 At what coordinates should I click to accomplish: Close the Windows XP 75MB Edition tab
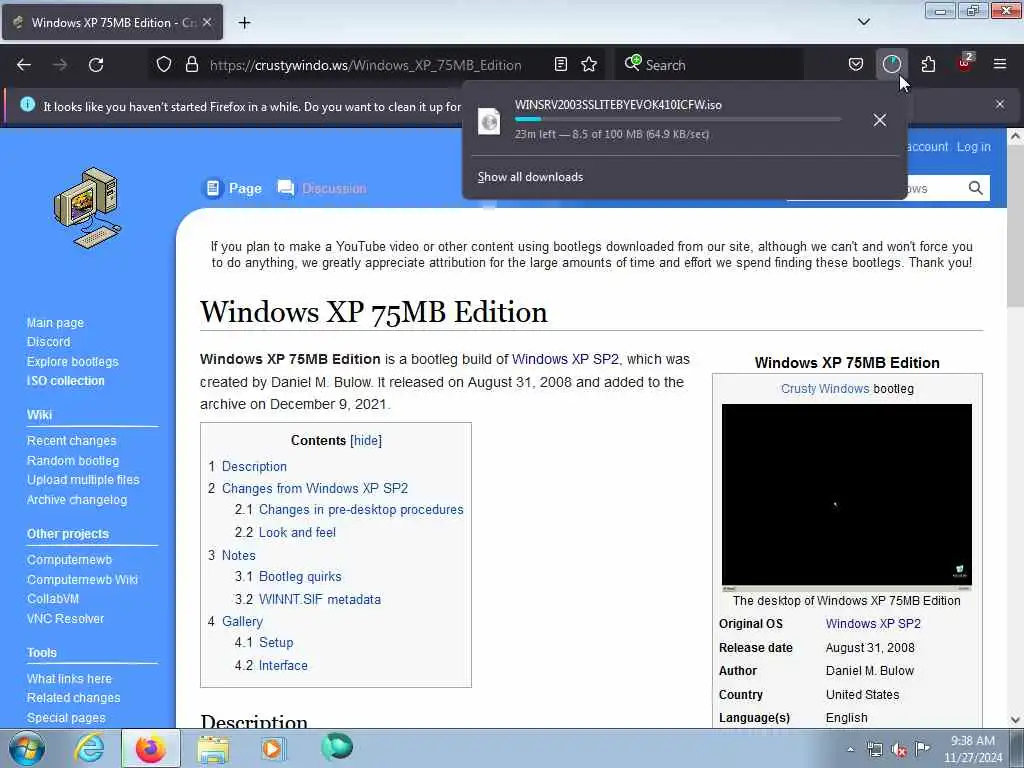(x=206, y=22)
